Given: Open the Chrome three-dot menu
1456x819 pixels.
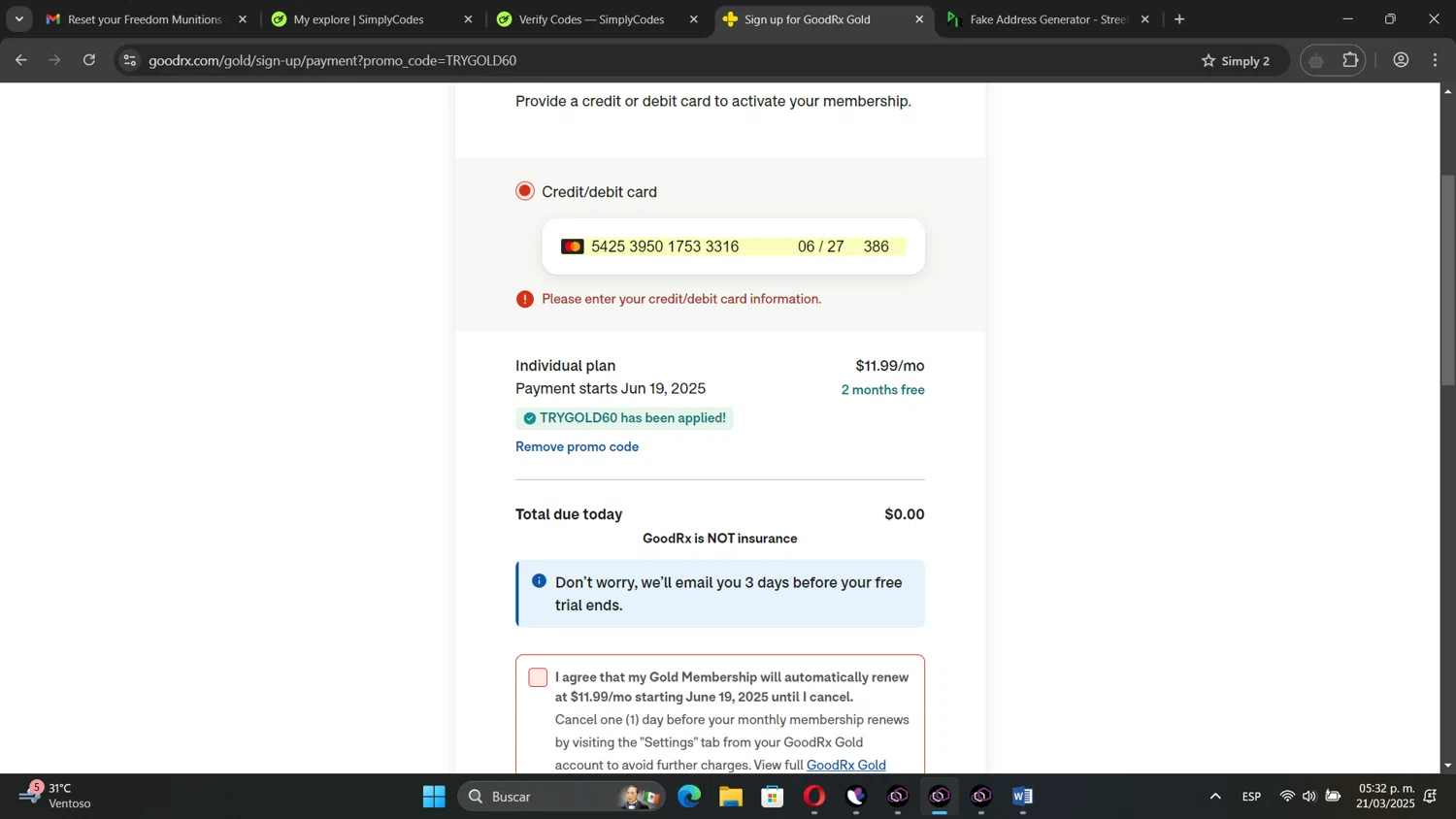Looking at the screenshot, I should [1436, 60].
